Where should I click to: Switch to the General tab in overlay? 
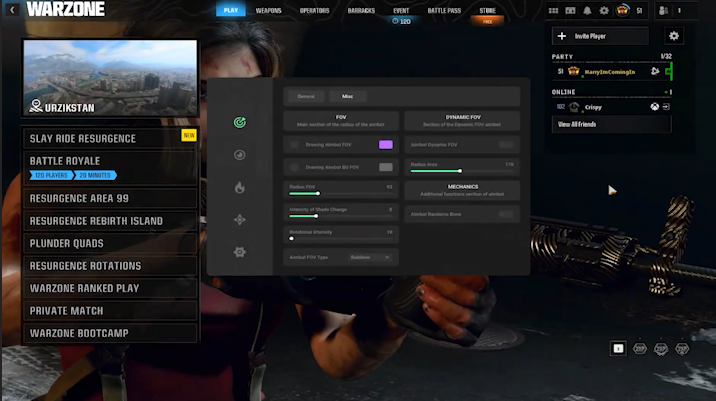[x=306, y=96]
